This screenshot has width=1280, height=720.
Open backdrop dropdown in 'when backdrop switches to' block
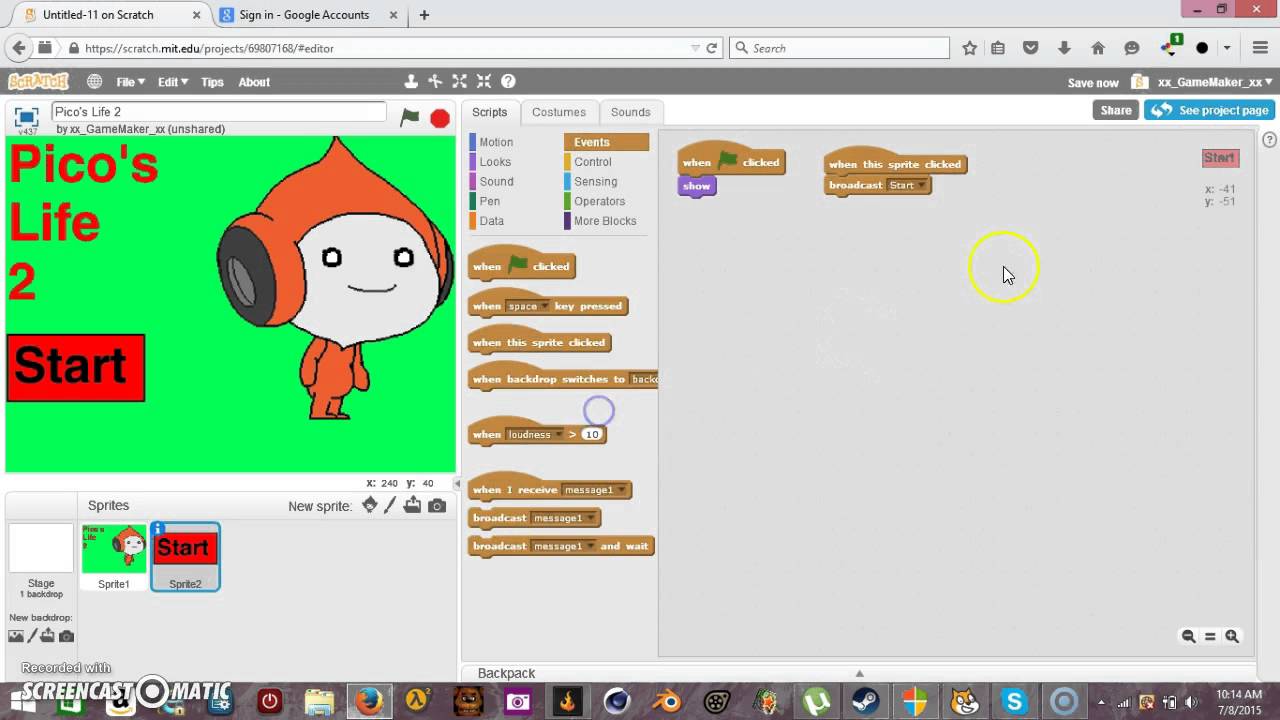[x=645, y=379]
